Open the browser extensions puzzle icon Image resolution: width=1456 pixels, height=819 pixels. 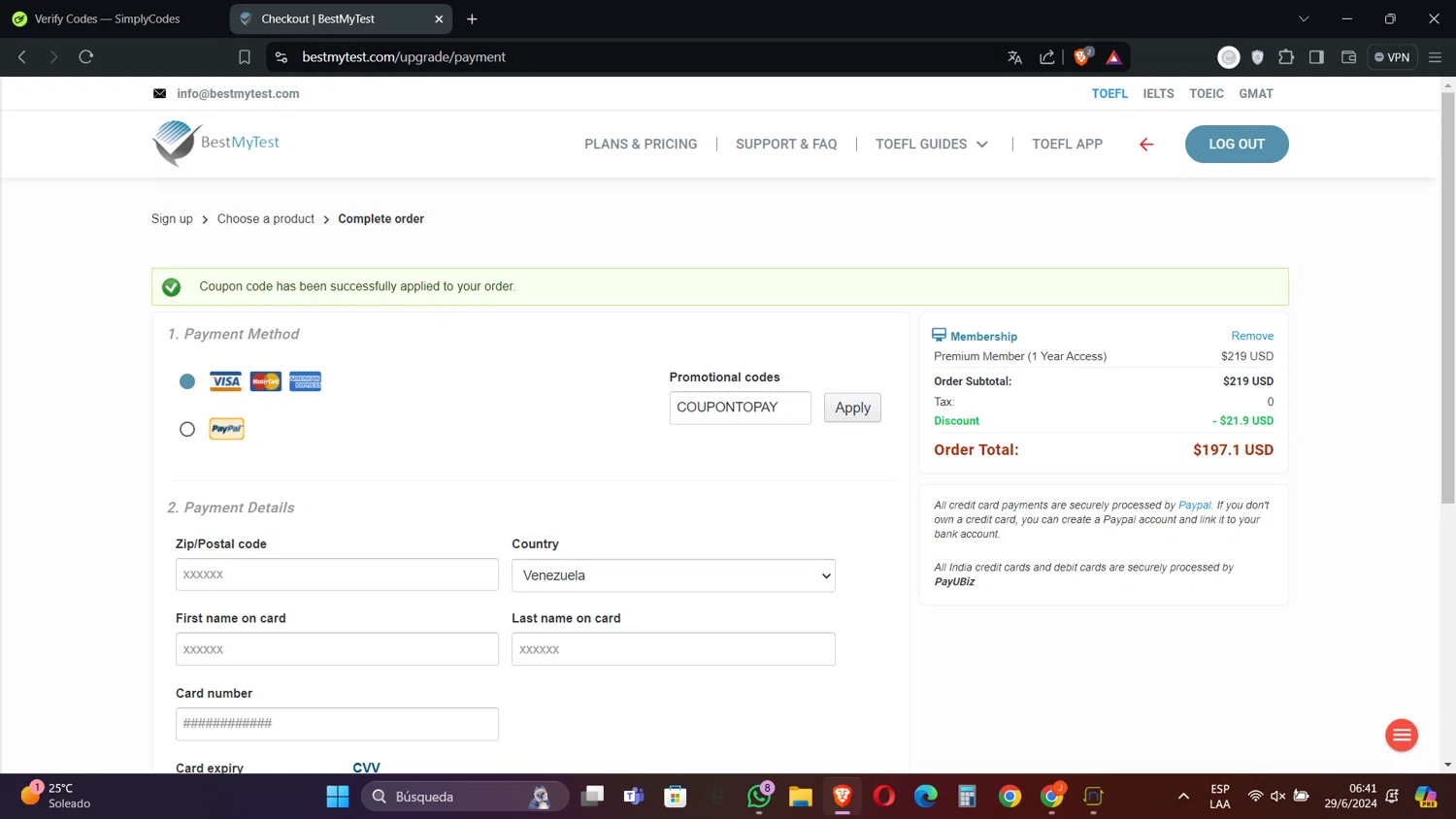point(1286,57)
